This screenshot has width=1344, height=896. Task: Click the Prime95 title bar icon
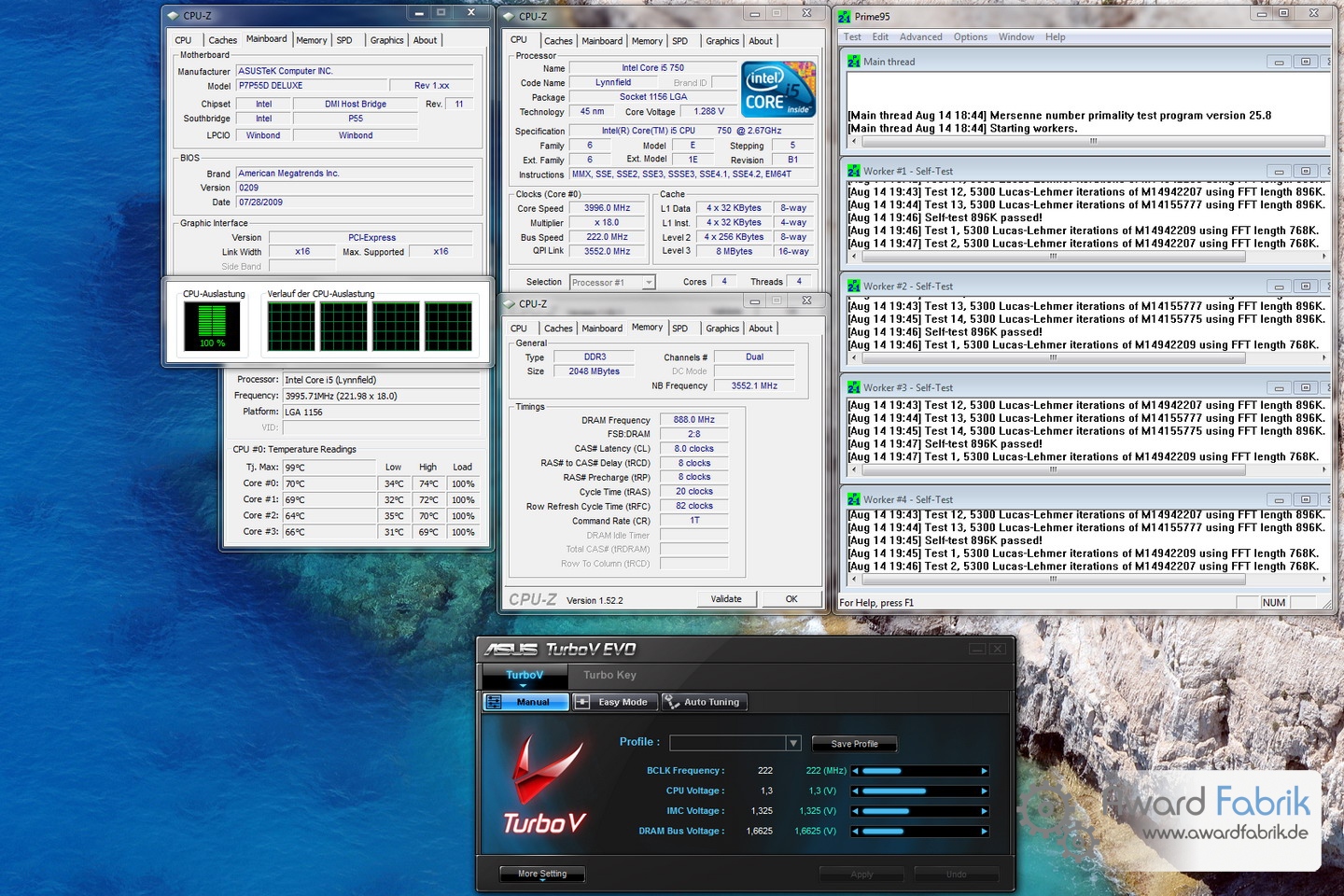(x=844, y=16)
